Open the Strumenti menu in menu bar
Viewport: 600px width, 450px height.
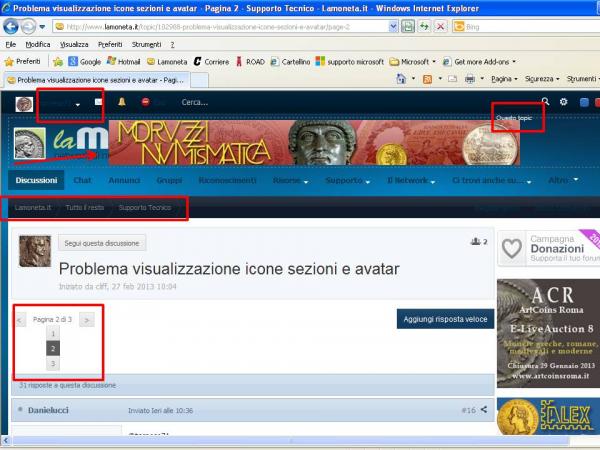145,45
